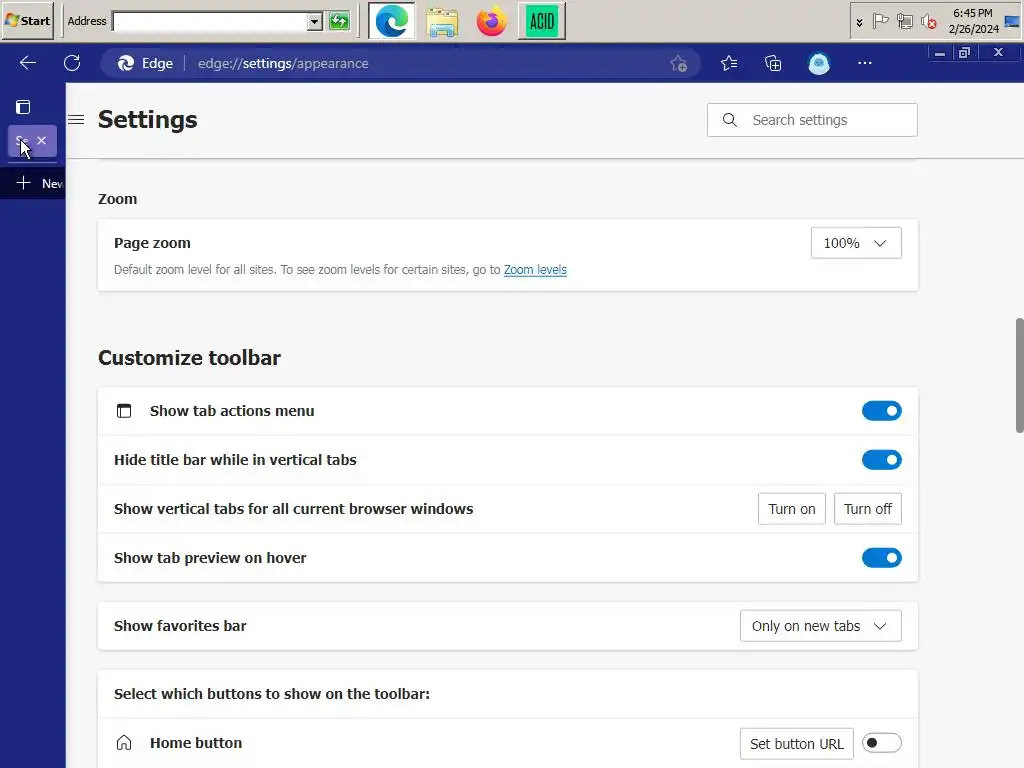Click the Home button icon in settings list
The image size is (1024, 768).
coord(123,743)
